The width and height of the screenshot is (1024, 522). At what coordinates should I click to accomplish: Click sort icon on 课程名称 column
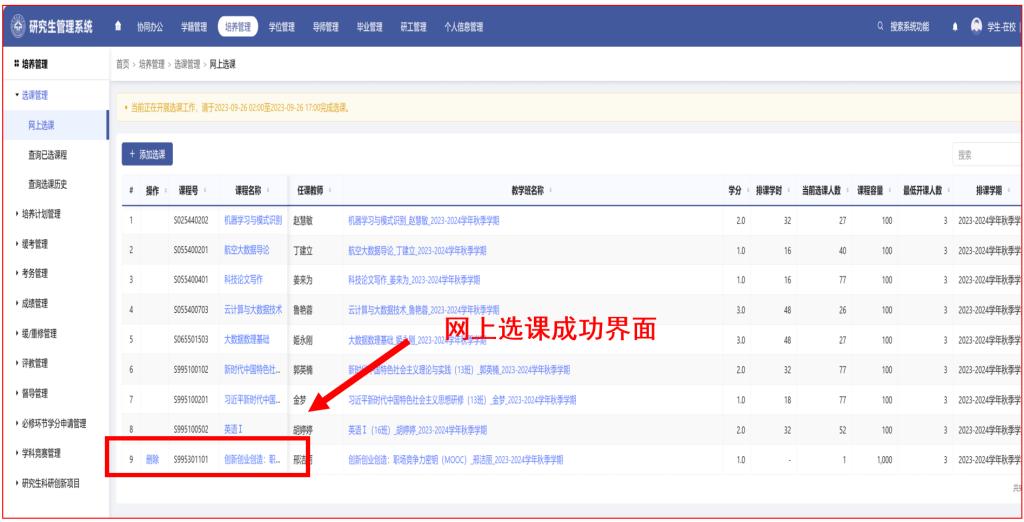click(270, 190)
